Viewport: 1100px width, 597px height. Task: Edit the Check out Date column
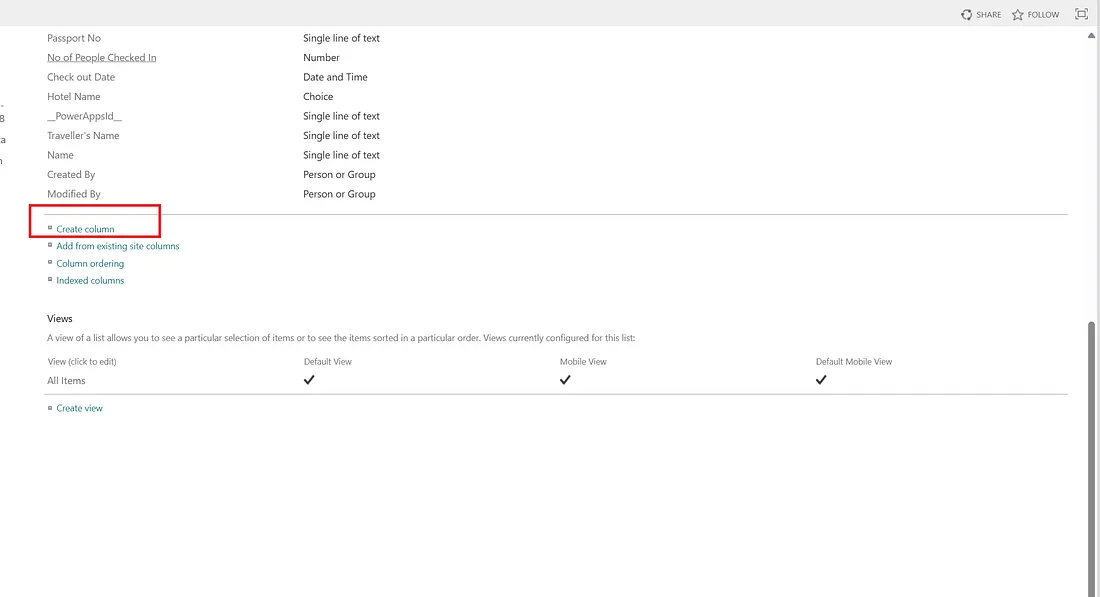[80, 76]
